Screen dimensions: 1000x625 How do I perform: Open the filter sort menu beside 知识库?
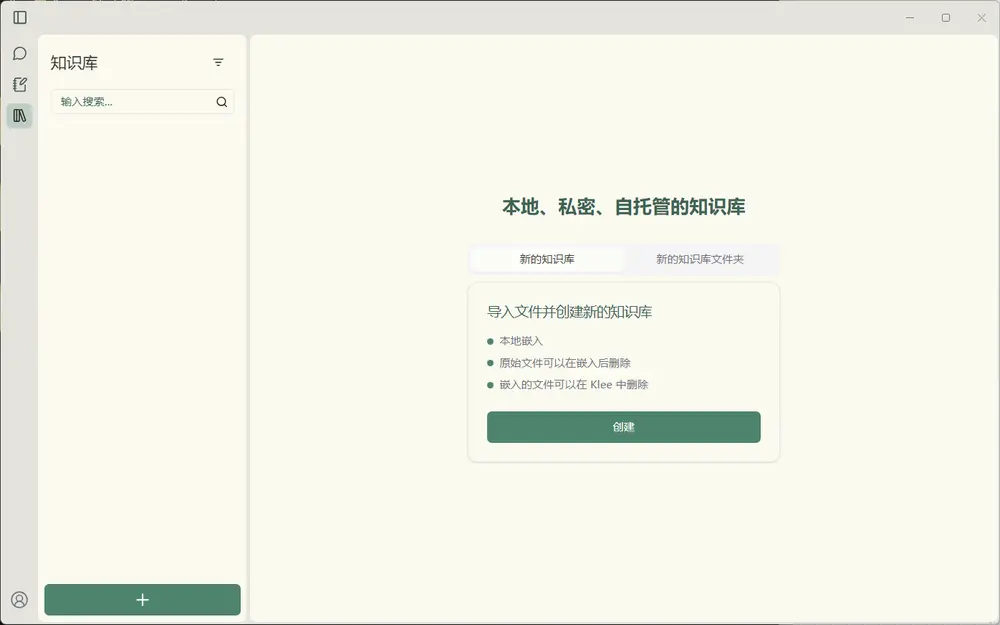click(218, 62)
